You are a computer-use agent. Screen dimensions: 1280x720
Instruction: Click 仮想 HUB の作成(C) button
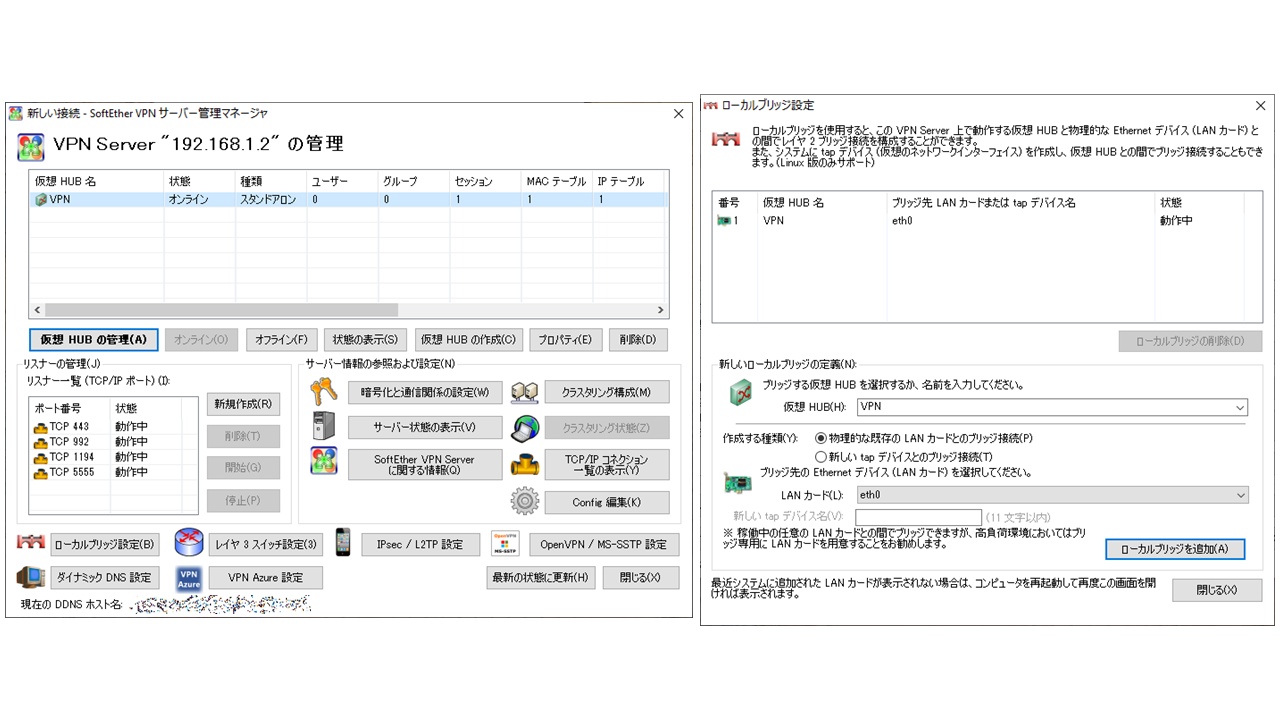[x=468, y=340]
